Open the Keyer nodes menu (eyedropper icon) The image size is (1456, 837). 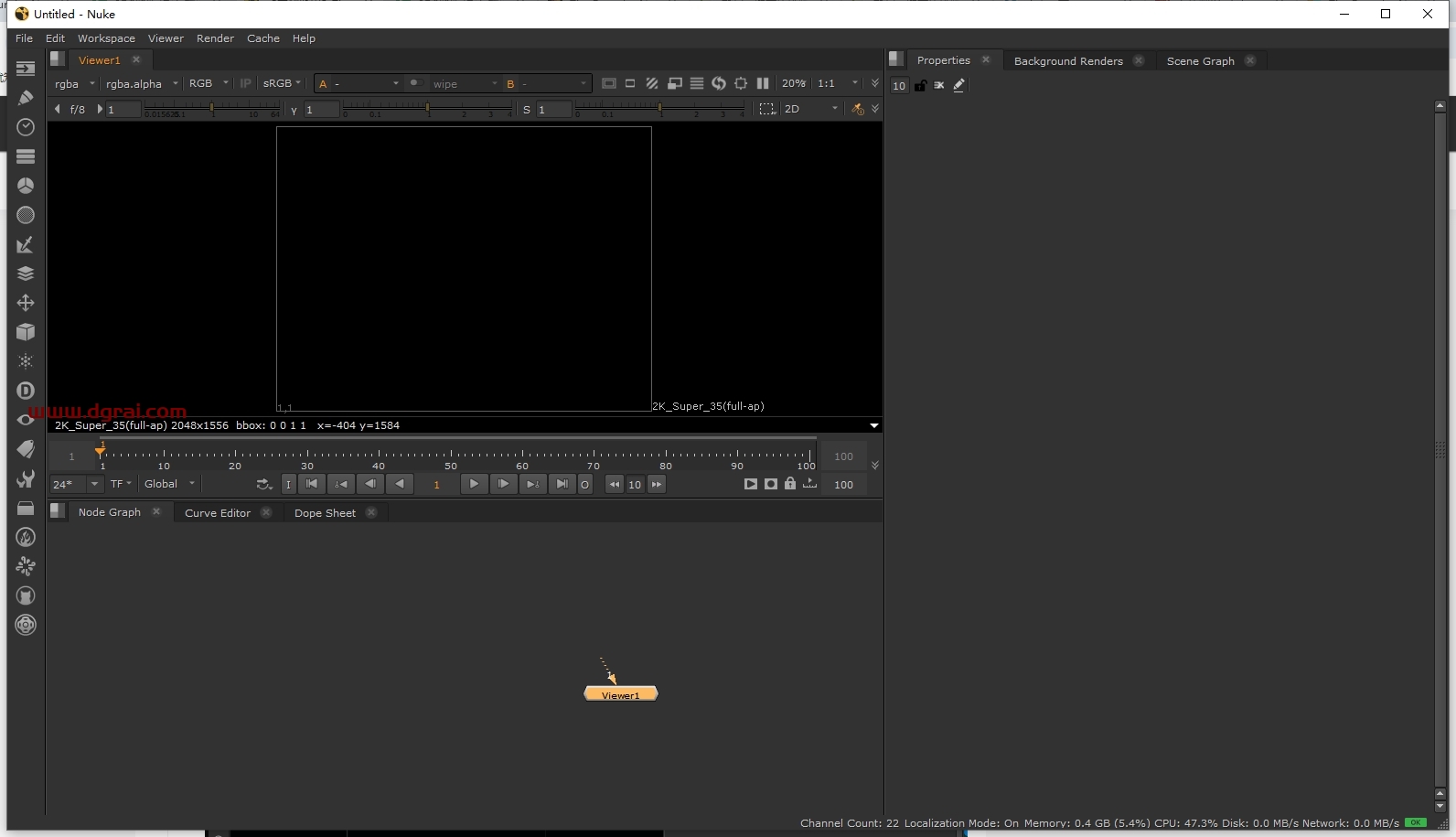click(26, 244)
